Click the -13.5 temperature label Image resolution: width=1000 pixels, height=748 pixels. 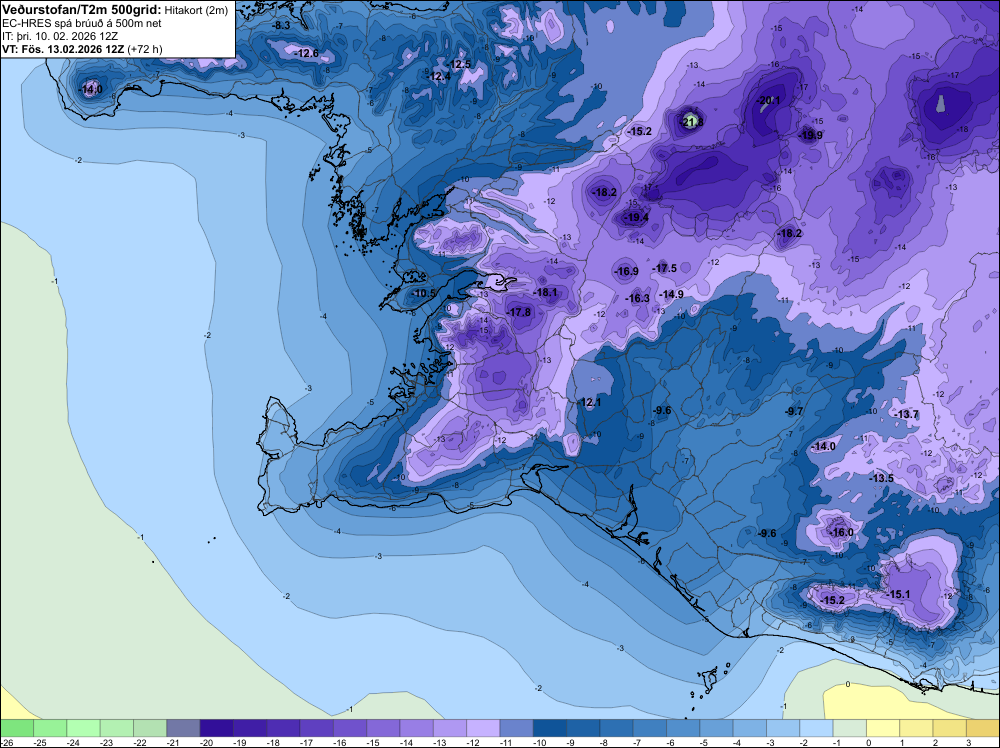click(x=882, y=478)
